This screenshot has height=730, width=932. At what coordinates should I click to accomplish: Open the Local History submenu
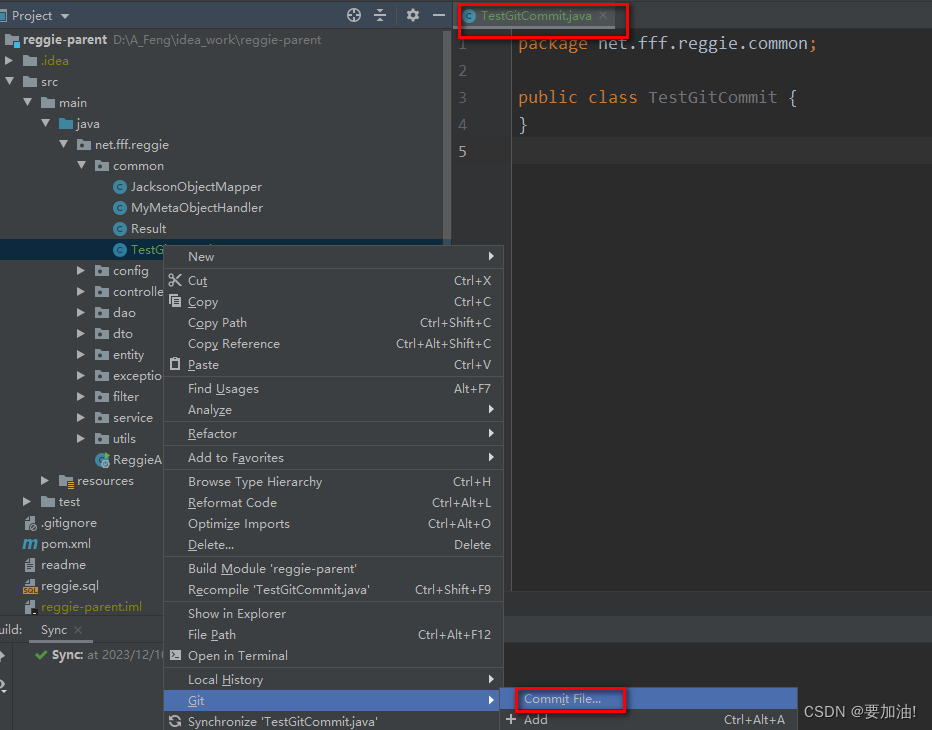(333, 679)
